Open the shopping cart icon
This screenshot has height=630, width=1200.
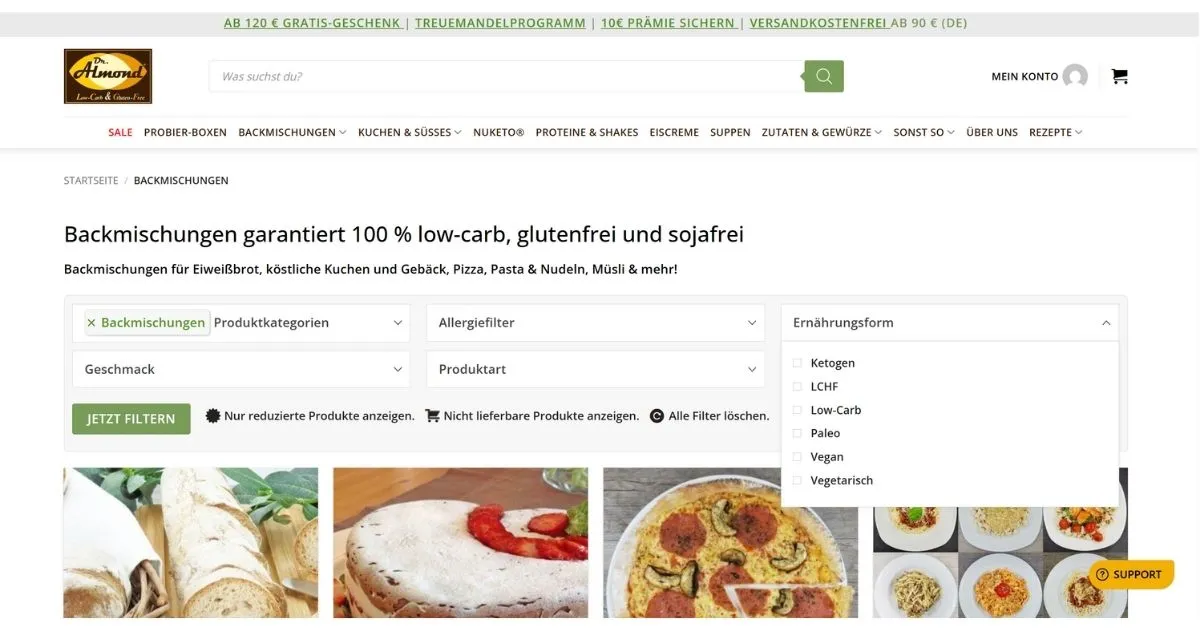pos(1119,76)
